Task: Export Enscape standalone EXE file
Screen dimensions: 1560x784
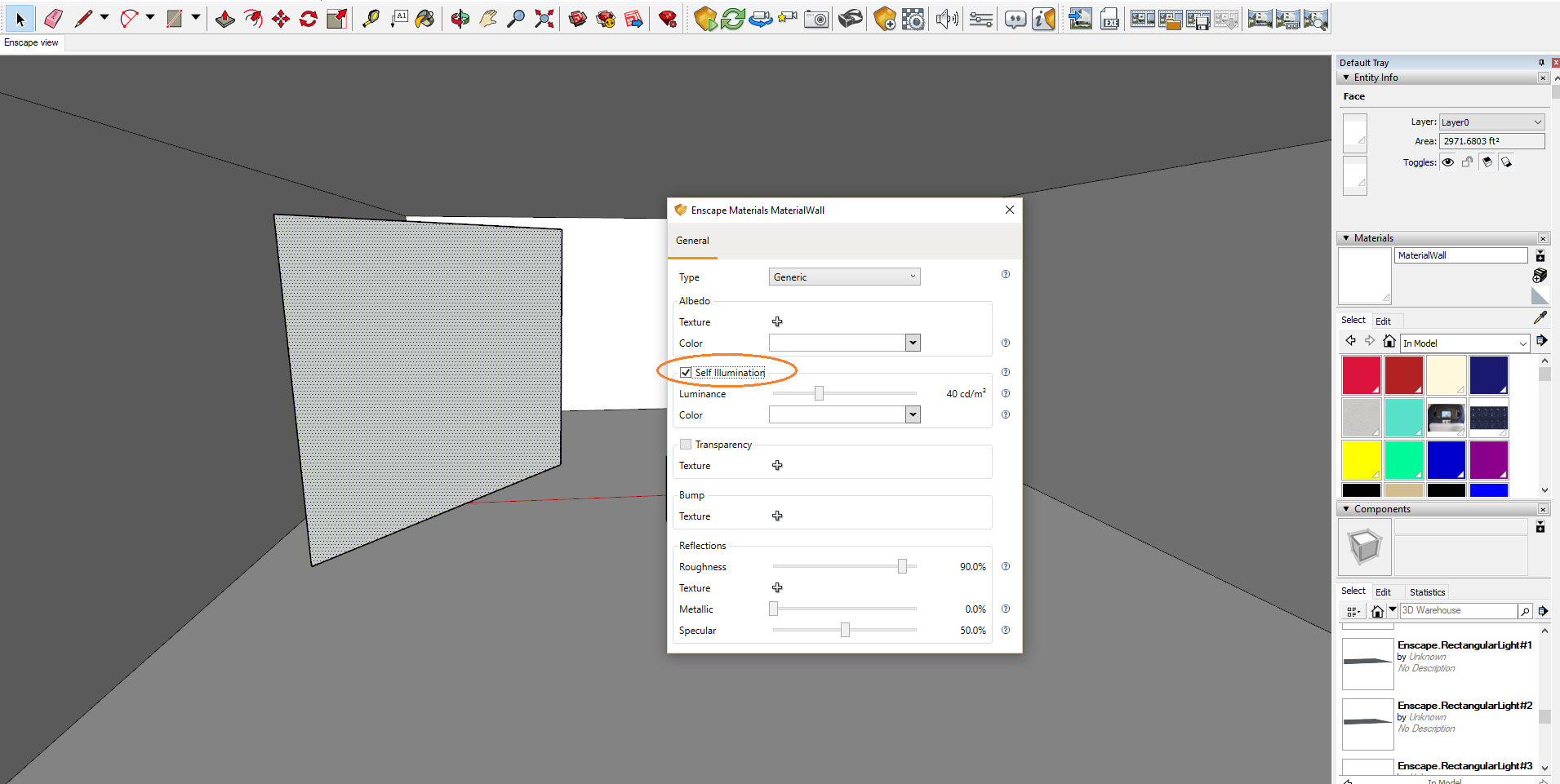Action: (1109, 19)
